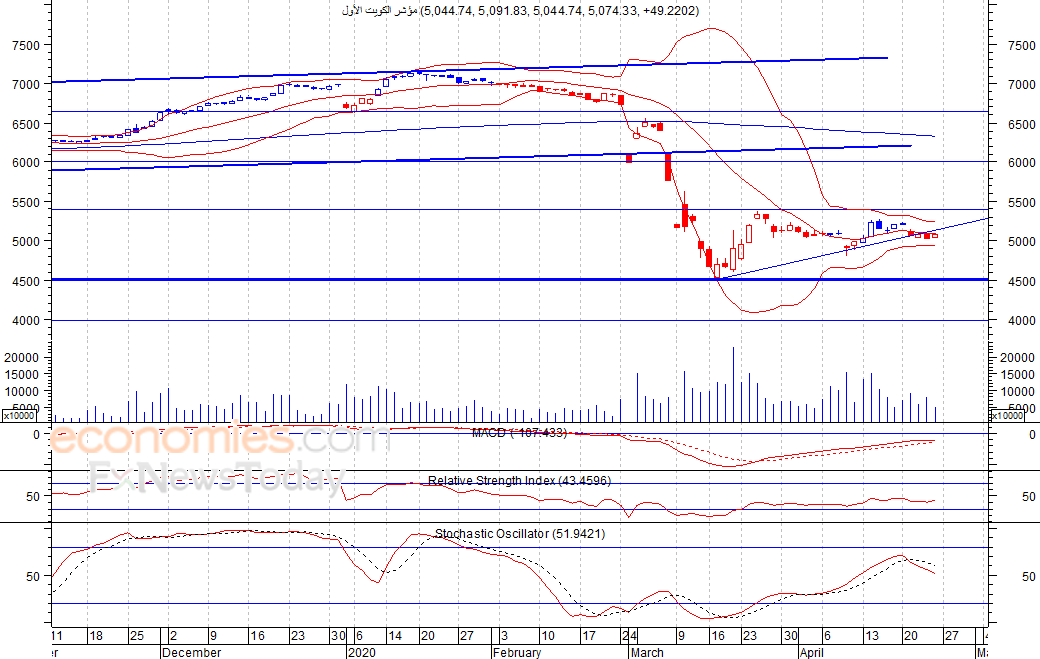Click the left x10000 volume multiplier box

click(x=19, y=416)
